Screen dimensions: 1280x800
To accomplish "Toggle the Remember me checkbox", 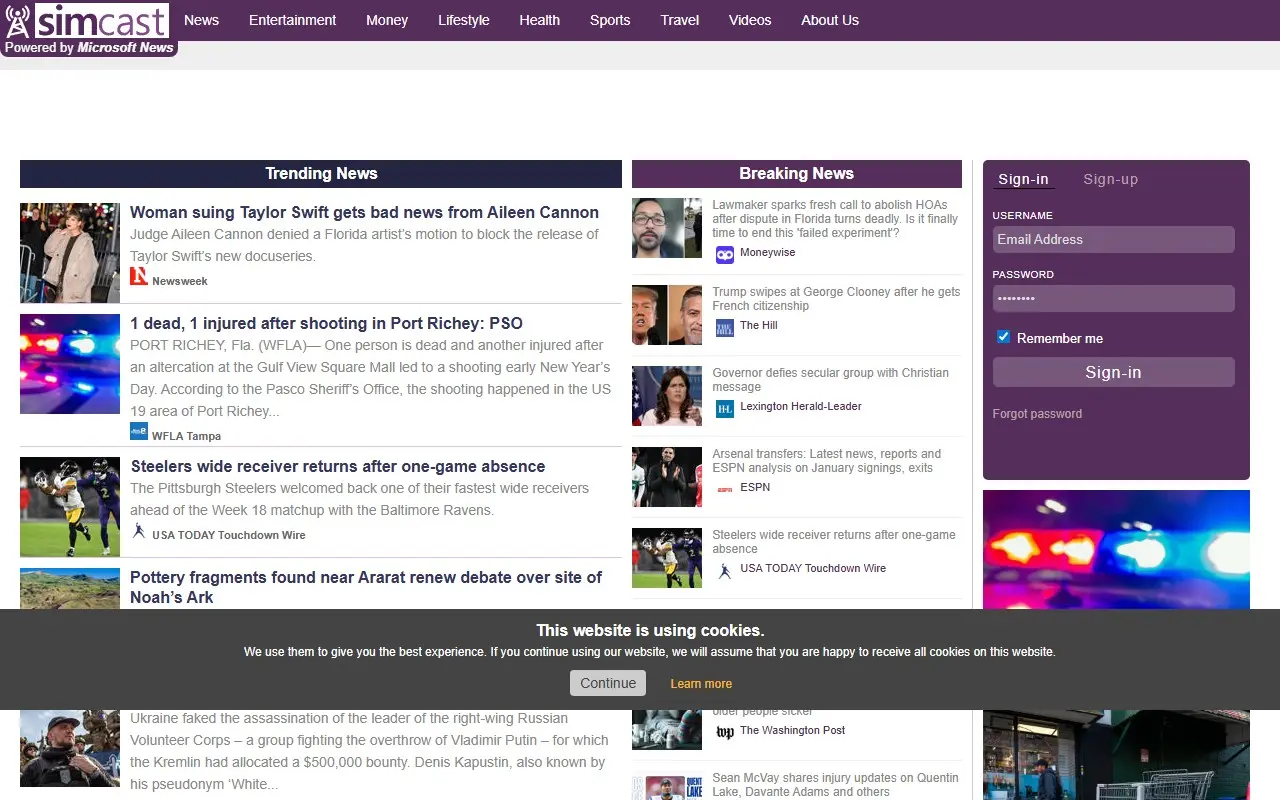I will [1004, 338].
